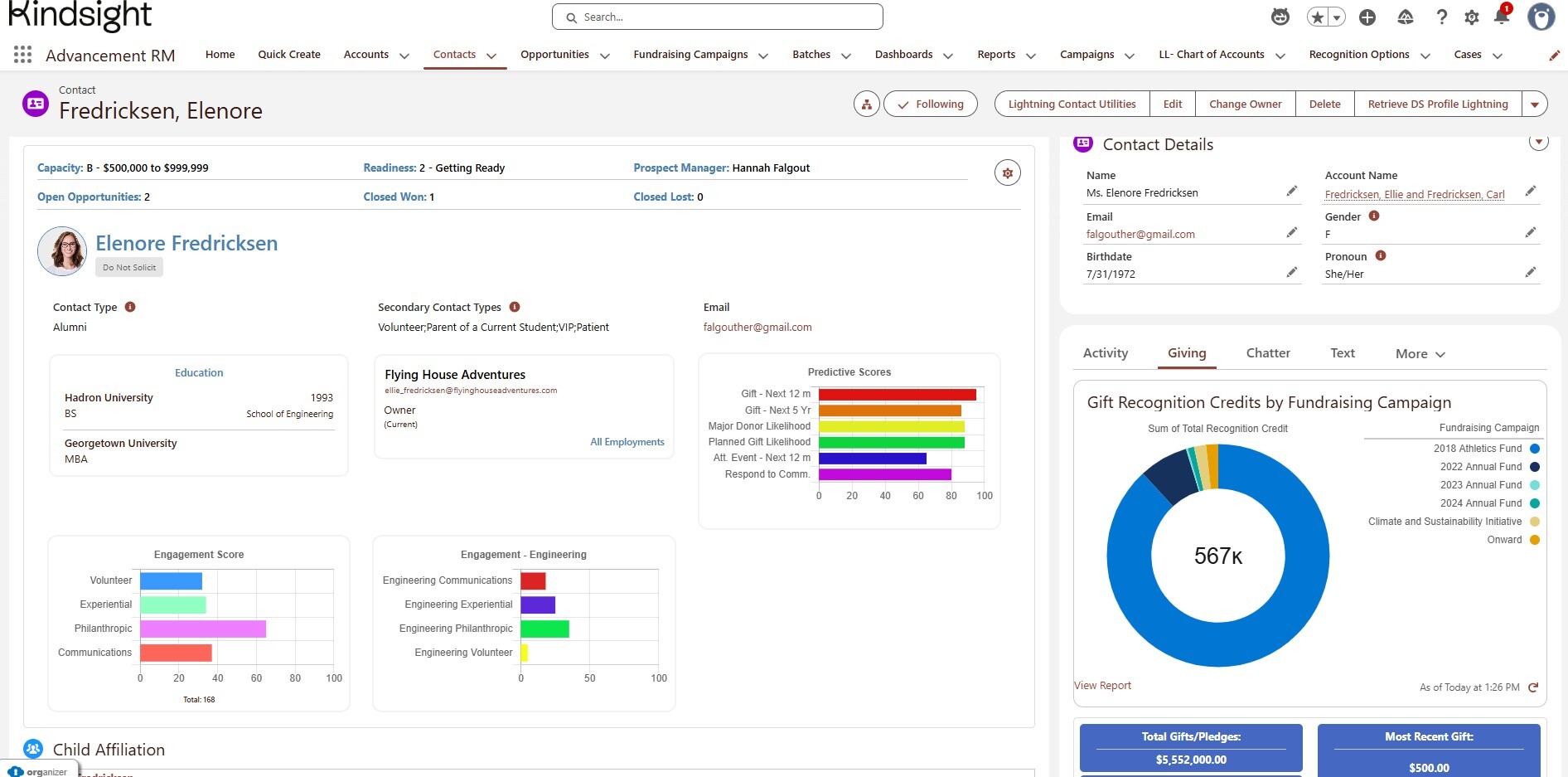Click the notifications bell icon
The image size is (1568, 777).
1501,17
